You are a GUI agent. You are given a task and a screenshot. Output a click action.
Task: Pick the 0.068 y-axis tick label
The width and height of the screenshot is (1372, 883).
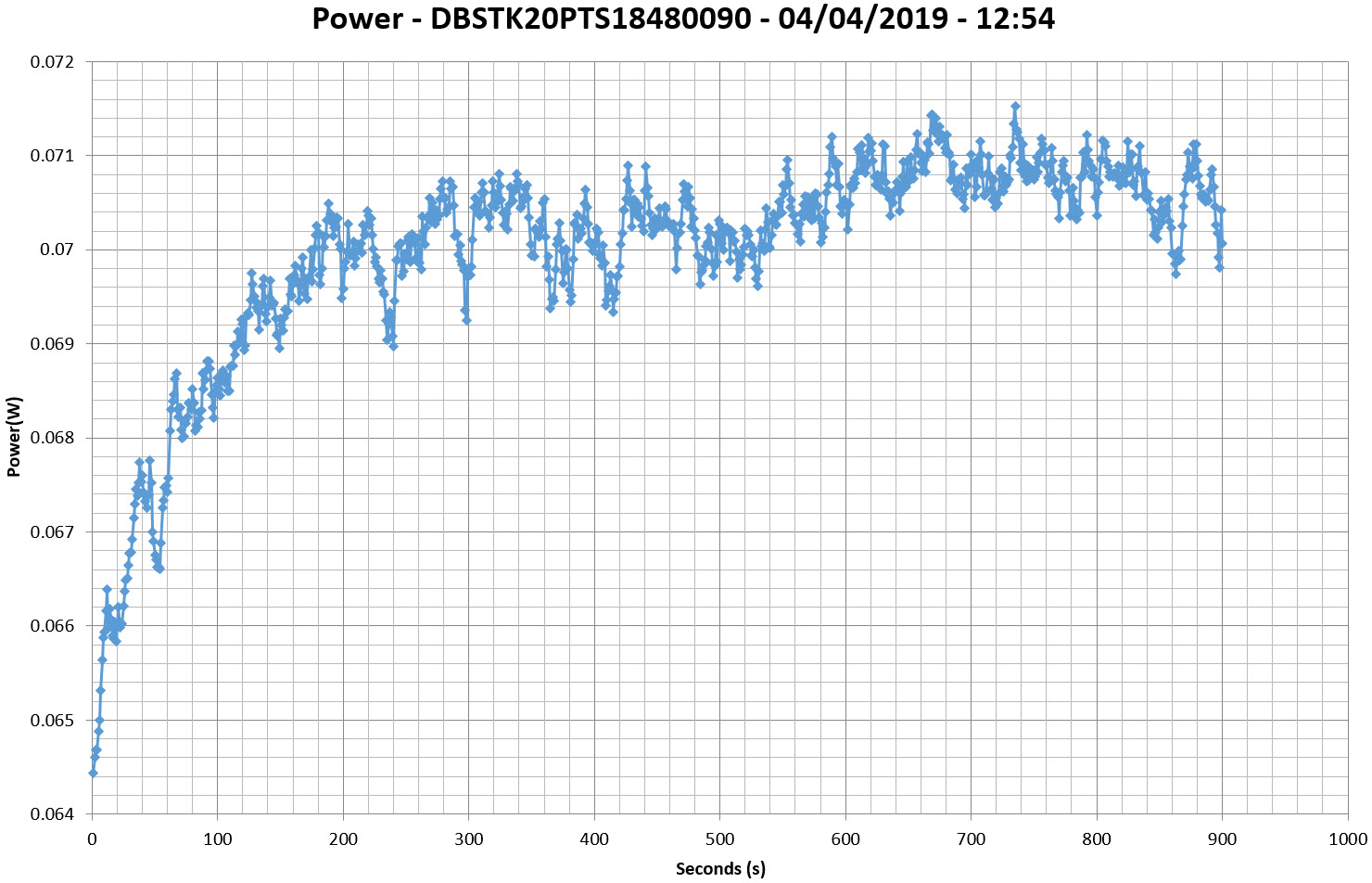[x=53, y=438]
